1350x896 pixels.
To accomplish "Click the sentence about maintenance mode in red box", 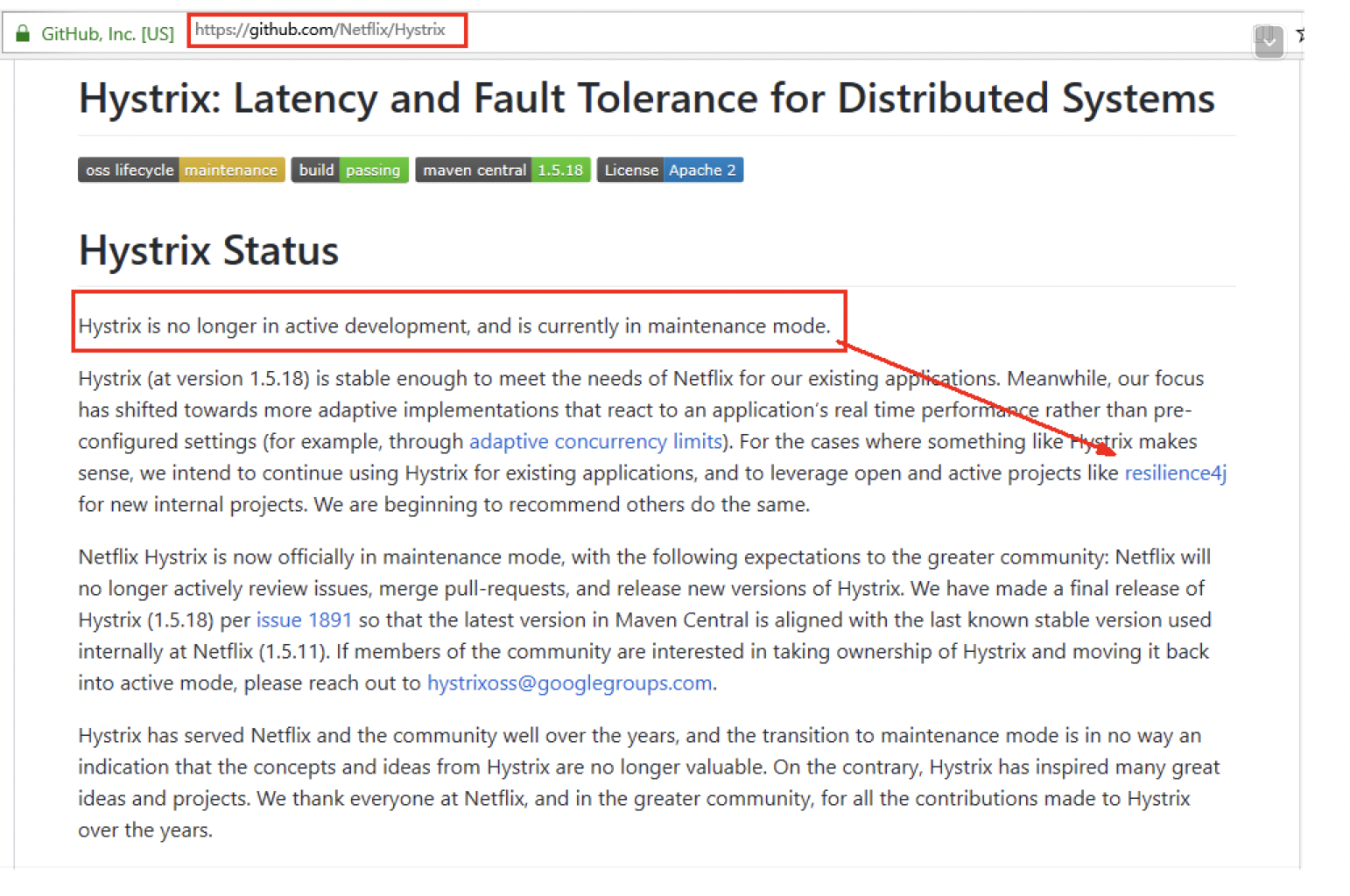I will click(x=454, y=326).
